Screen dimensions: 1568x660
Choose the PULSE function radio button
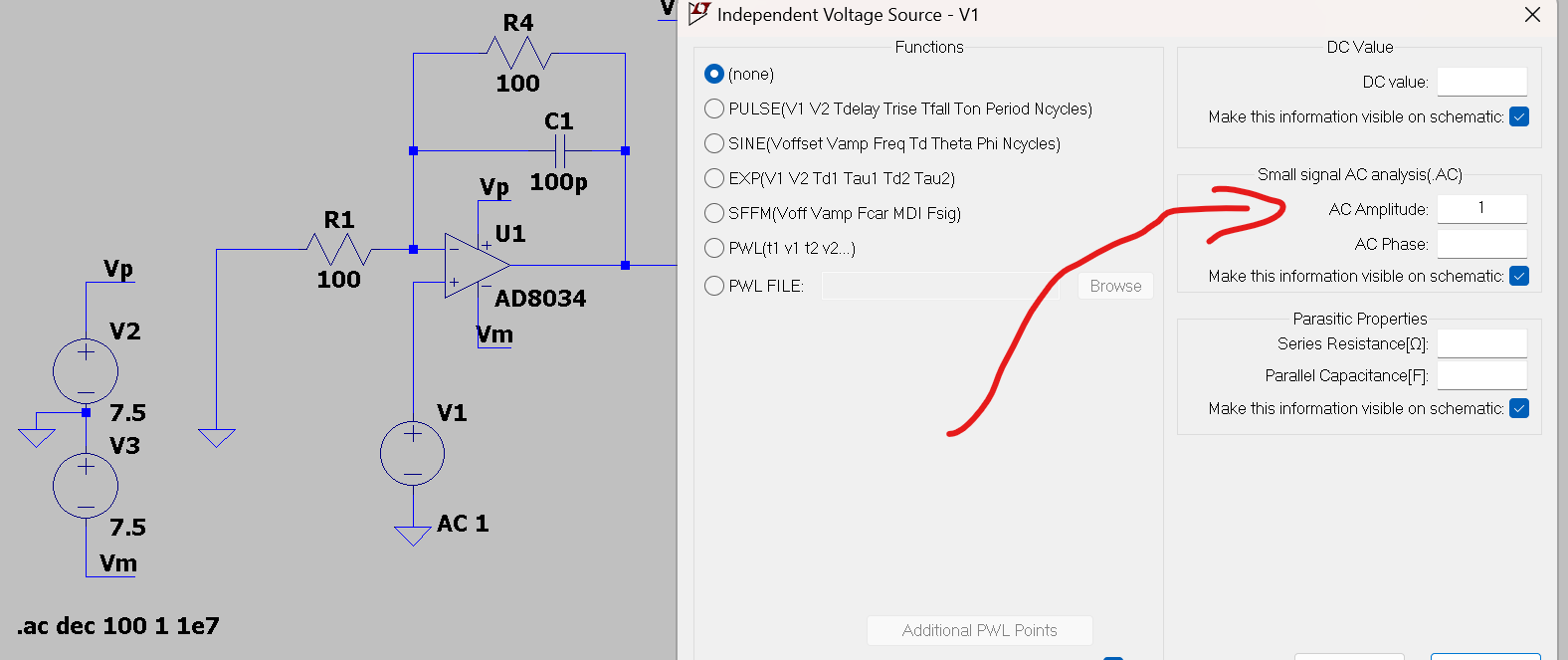click(713, 109)
